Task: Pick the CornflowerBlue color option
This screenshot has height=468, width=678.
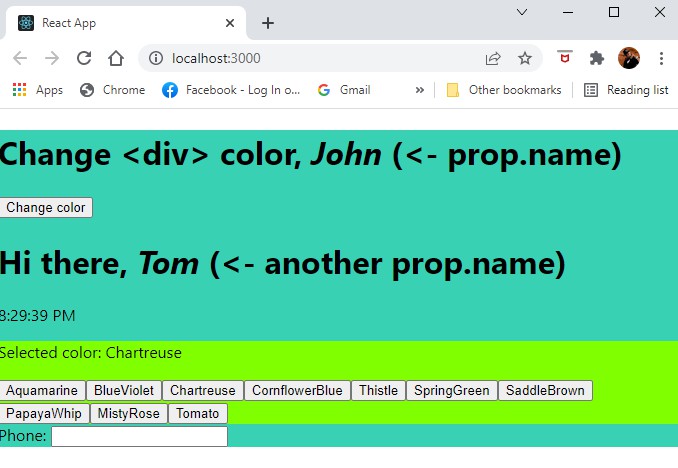Action: click(x=297, y=391)
